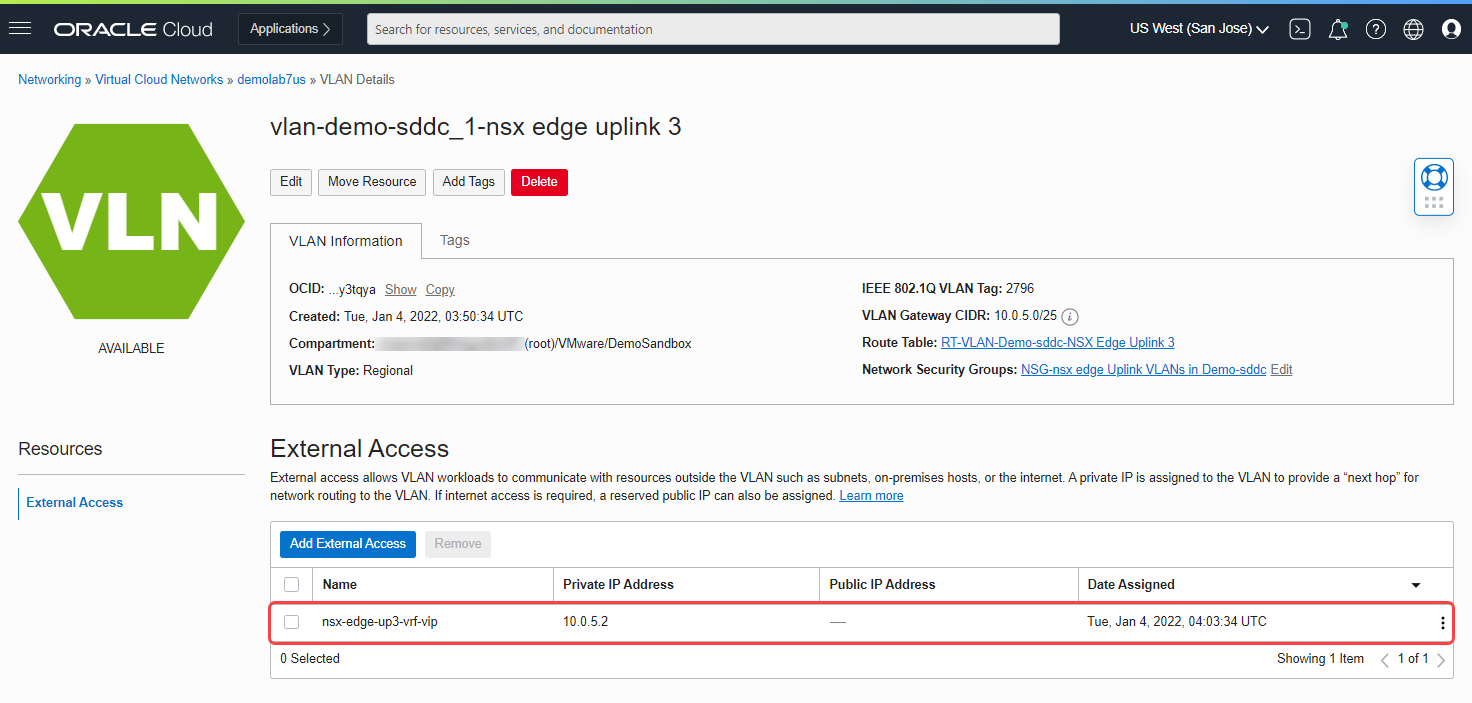Open the RT-VLAN-Demo-sddc-NSX Edge Uplink 3 route table

1057,342
